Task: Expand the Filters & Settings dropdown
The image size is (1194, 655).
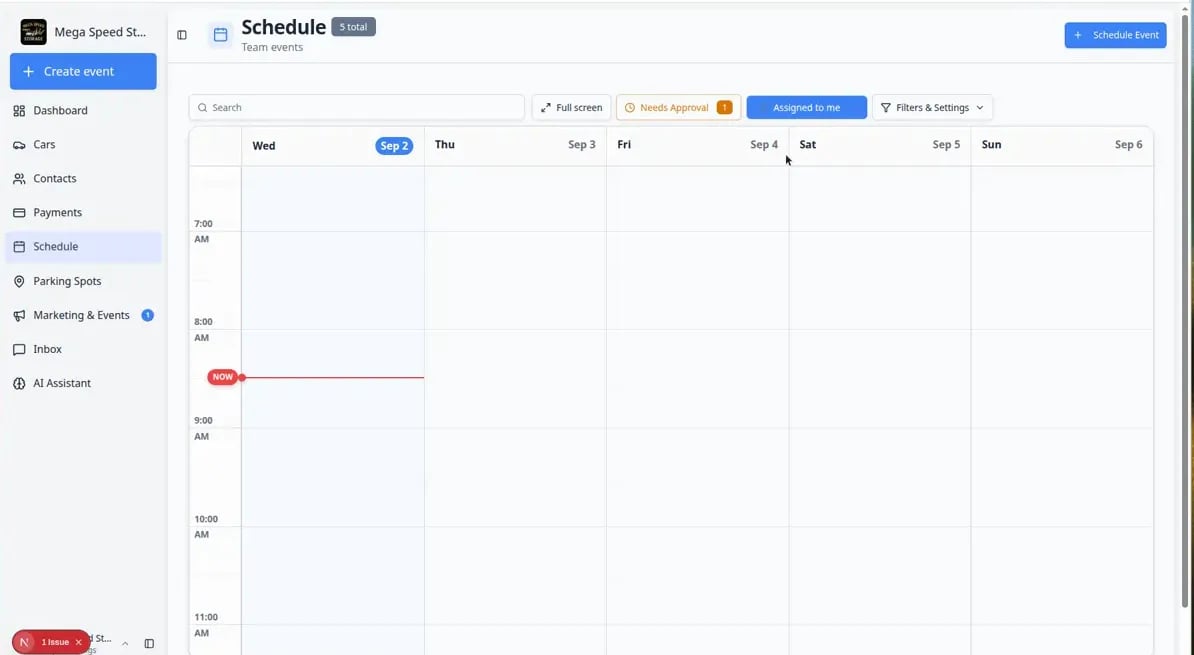Action: pos(932,107)
